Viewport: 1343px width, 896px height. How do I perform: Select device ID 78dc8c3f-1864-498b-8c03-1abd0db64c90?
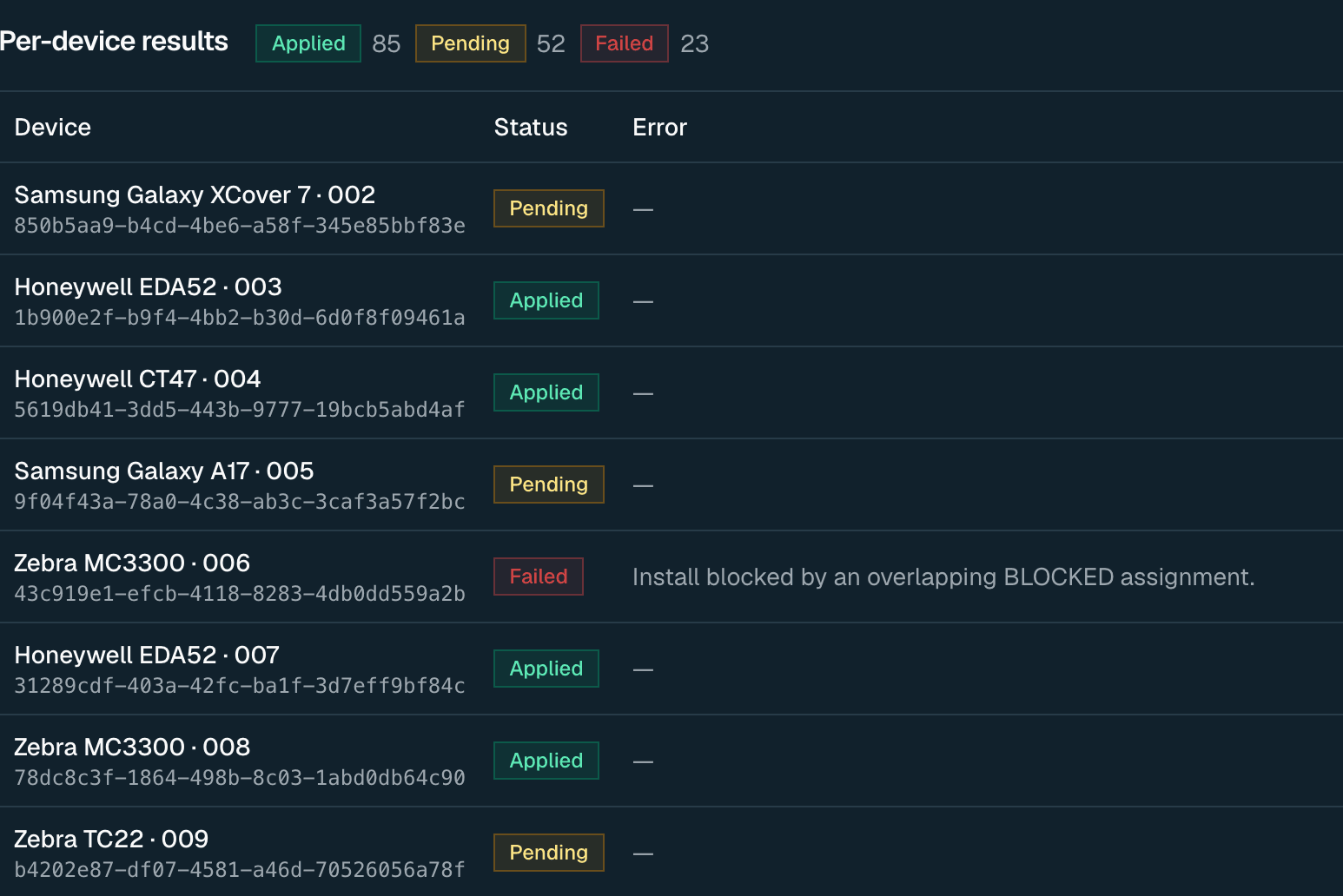coord(240,778)
